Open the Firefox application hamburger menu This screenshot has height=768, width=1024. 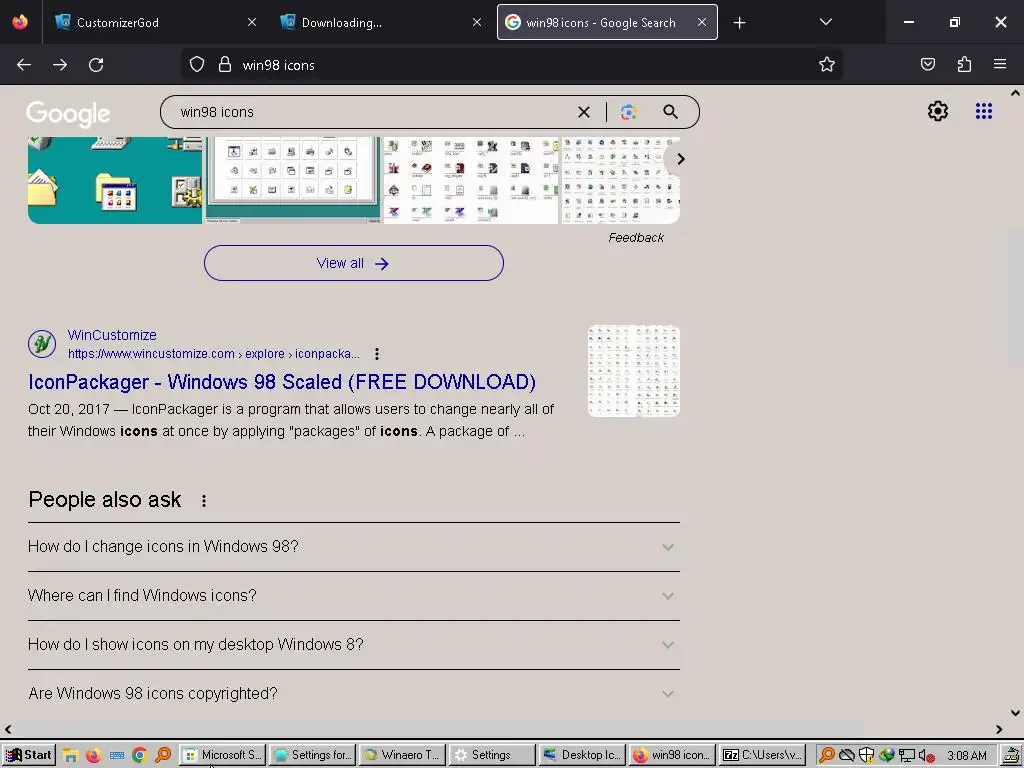pyautogui.click(x=1000, y=65)
